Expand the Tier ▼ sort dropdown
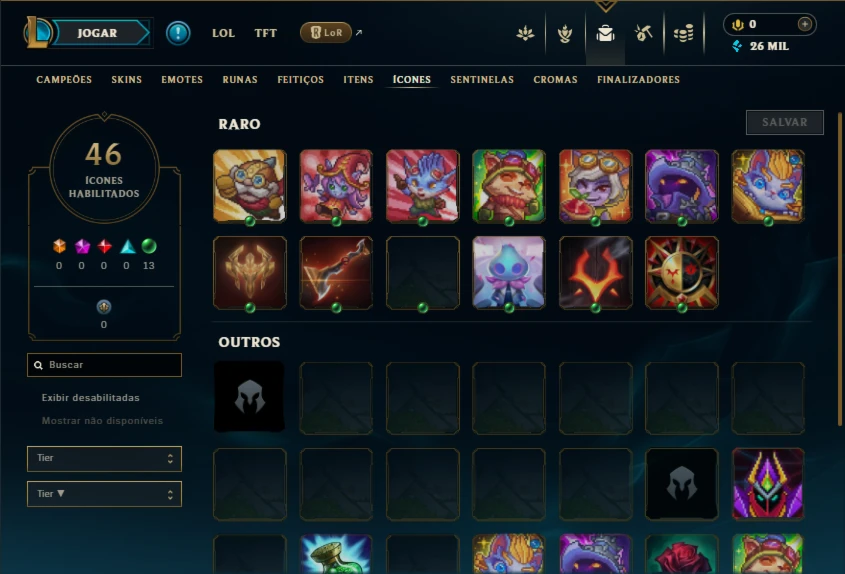Image resolution: width=845 pixels, height=574 pixels. pyautogui.click(x=105, y=494)
